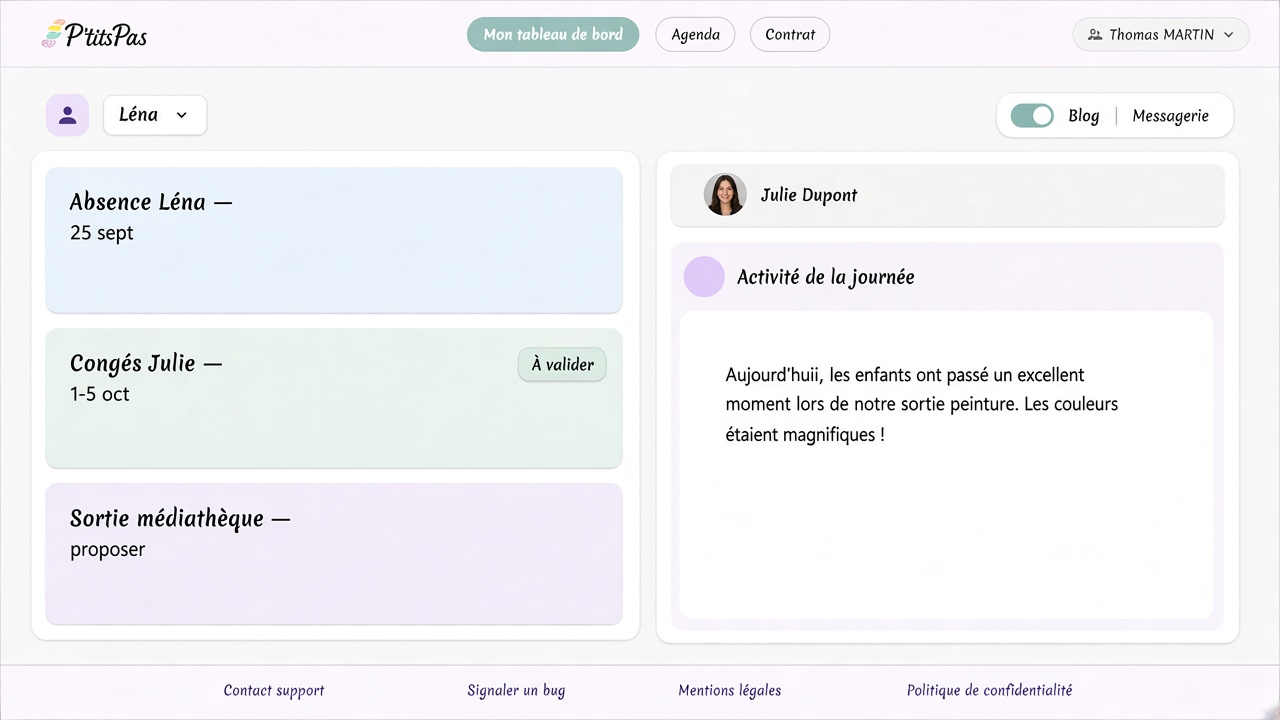
Task: Click Politique de confidentialité link
Action: coord(989,690)
